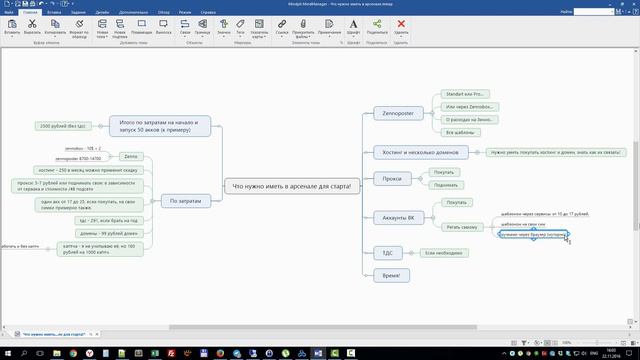Viewport: 640px width, 360px height.
Task: Select the Регать самому subtopic
Action: click(x=462, y=227)
